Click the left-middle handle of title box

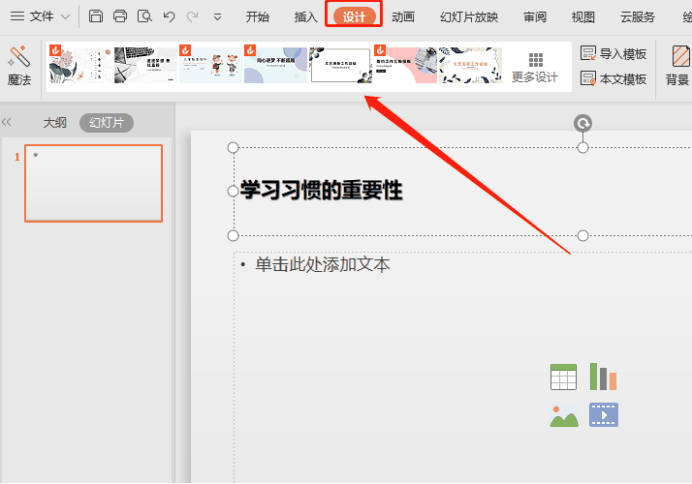coord(233,191)
